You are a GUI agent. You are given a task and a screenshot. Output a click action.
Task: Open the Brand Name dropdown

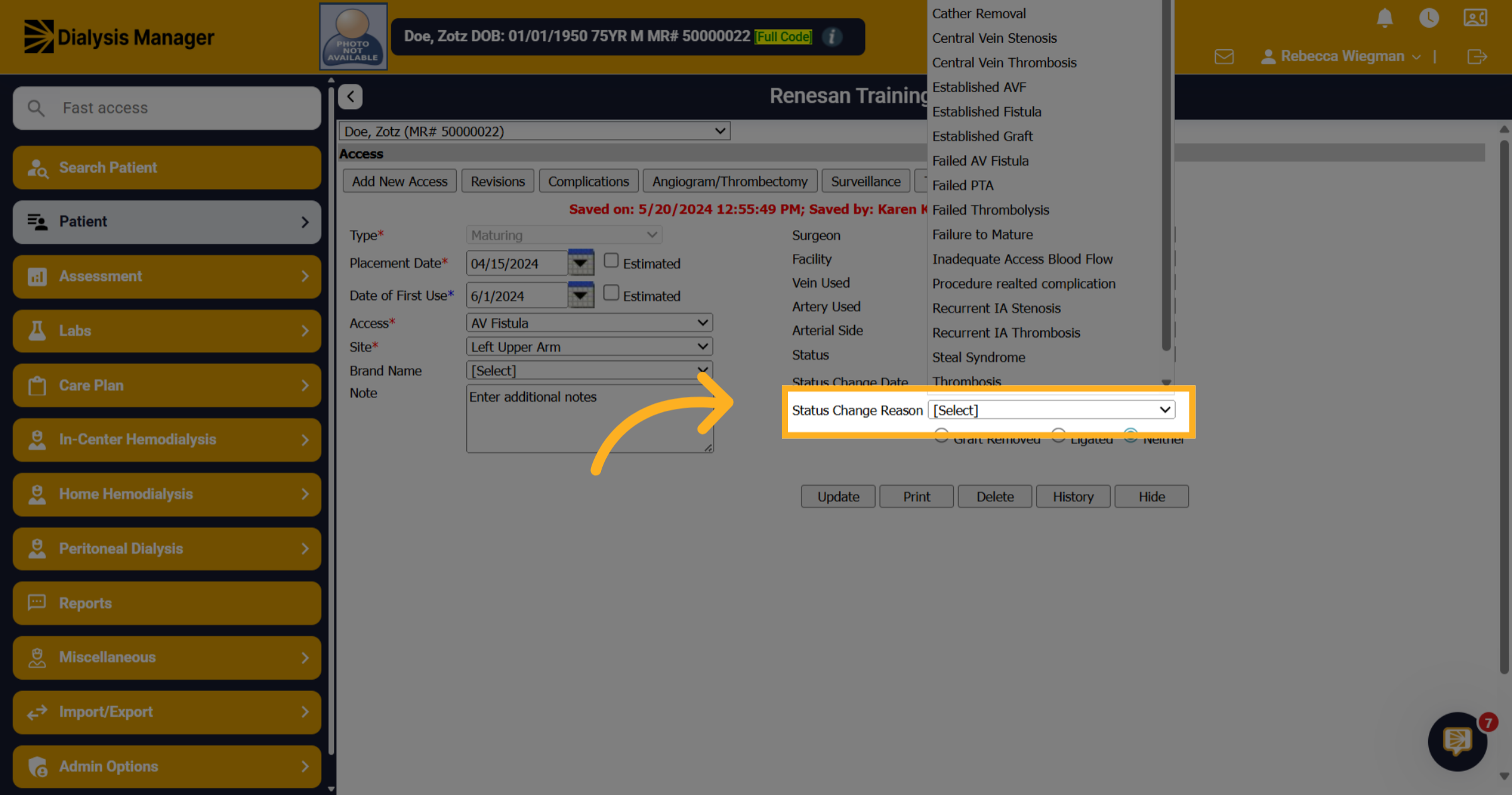589,370
